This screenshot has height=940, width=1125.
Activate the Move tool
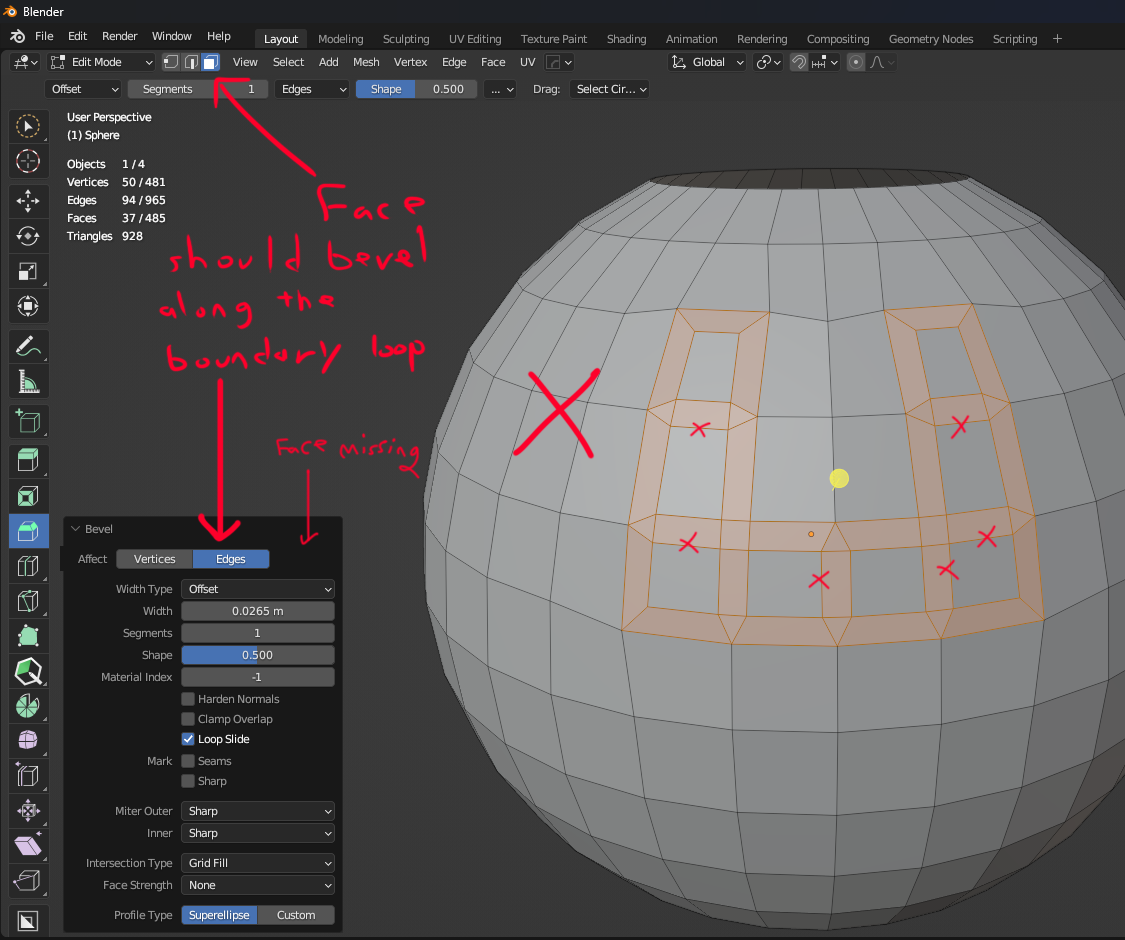click(x=28, y=201)
